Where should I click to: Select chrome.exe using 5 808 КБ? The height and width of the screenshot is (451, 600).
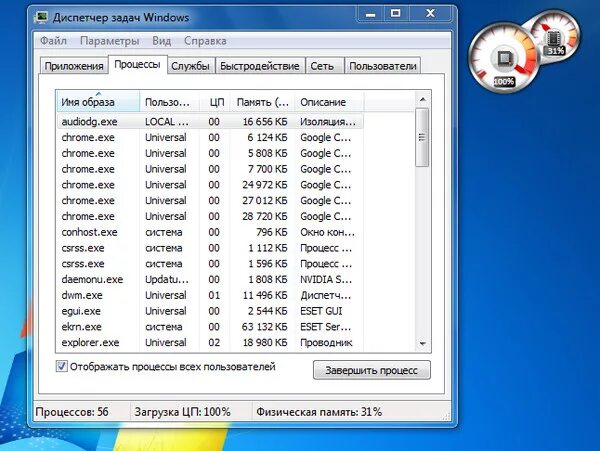coord(210,153)
